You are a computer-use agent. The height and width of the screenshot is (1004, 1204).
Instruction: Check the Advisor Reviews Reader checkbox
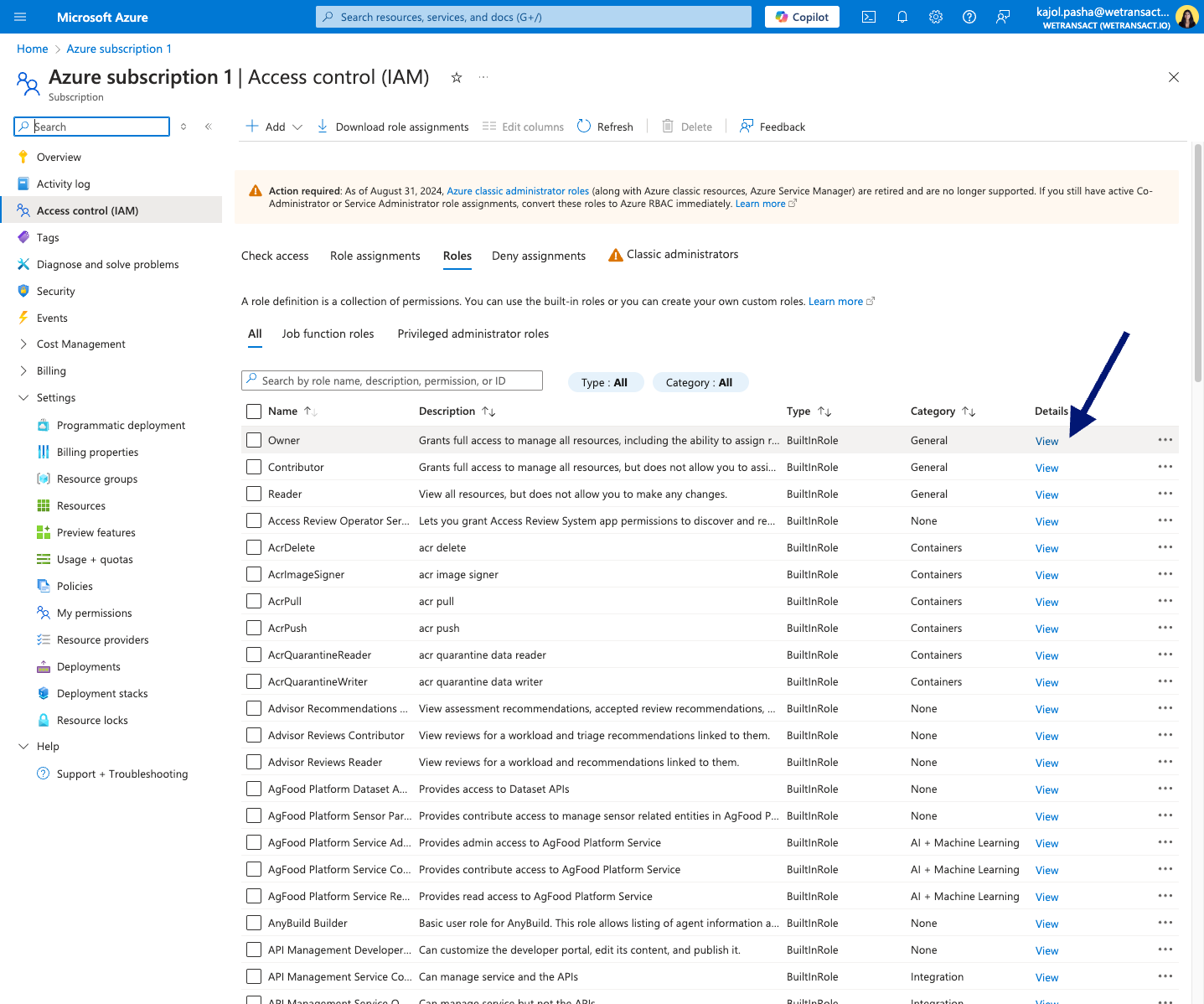[x=254, y=762]
